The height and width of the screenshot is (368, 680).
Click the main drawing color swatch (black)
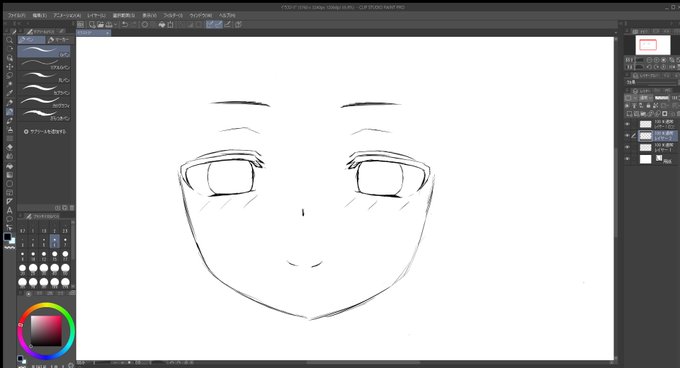[x=7, y=237]
